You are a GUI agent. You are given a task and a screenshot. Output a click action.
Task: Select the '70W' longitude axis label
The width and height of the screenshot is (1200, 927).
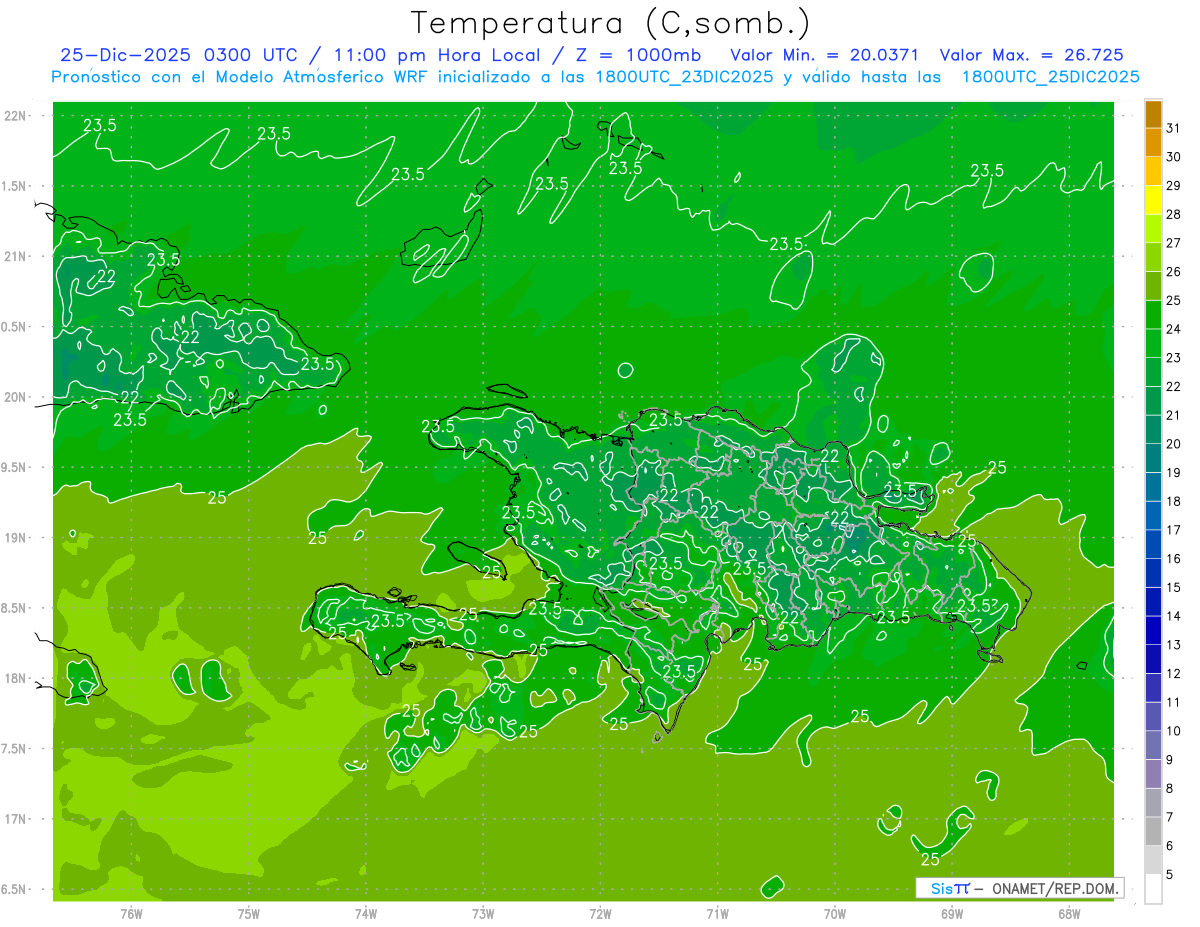click(835, 913)
